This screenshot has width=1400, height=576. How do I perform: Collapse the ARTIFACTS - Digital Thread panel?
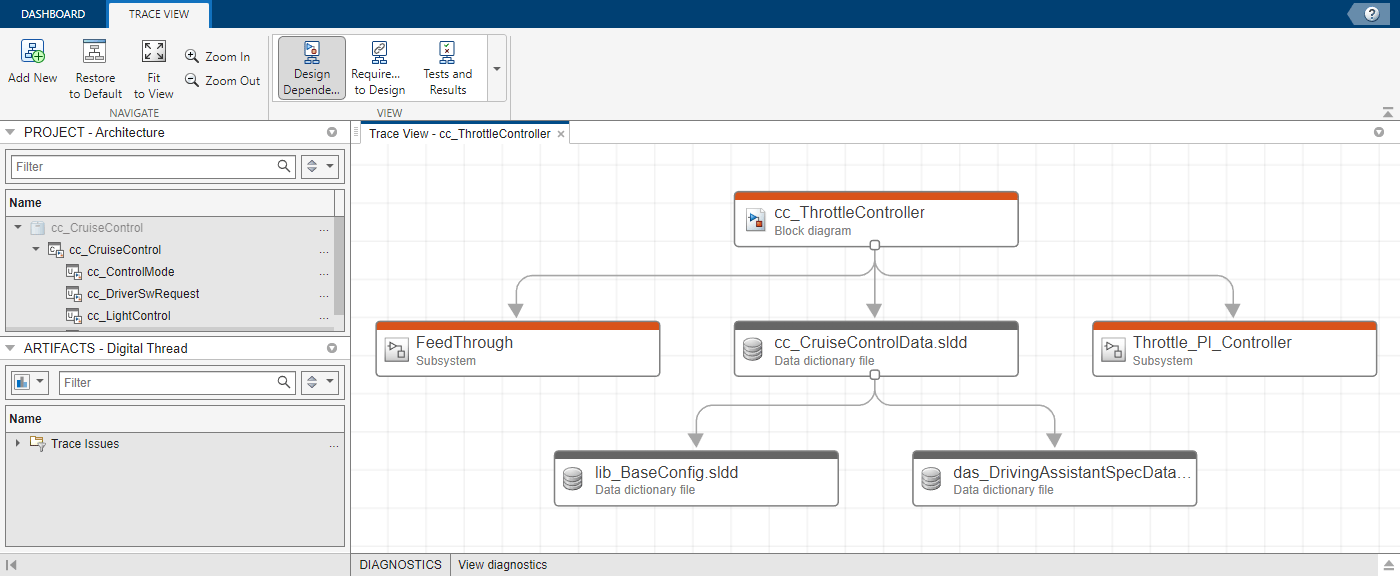click(10, 348)
